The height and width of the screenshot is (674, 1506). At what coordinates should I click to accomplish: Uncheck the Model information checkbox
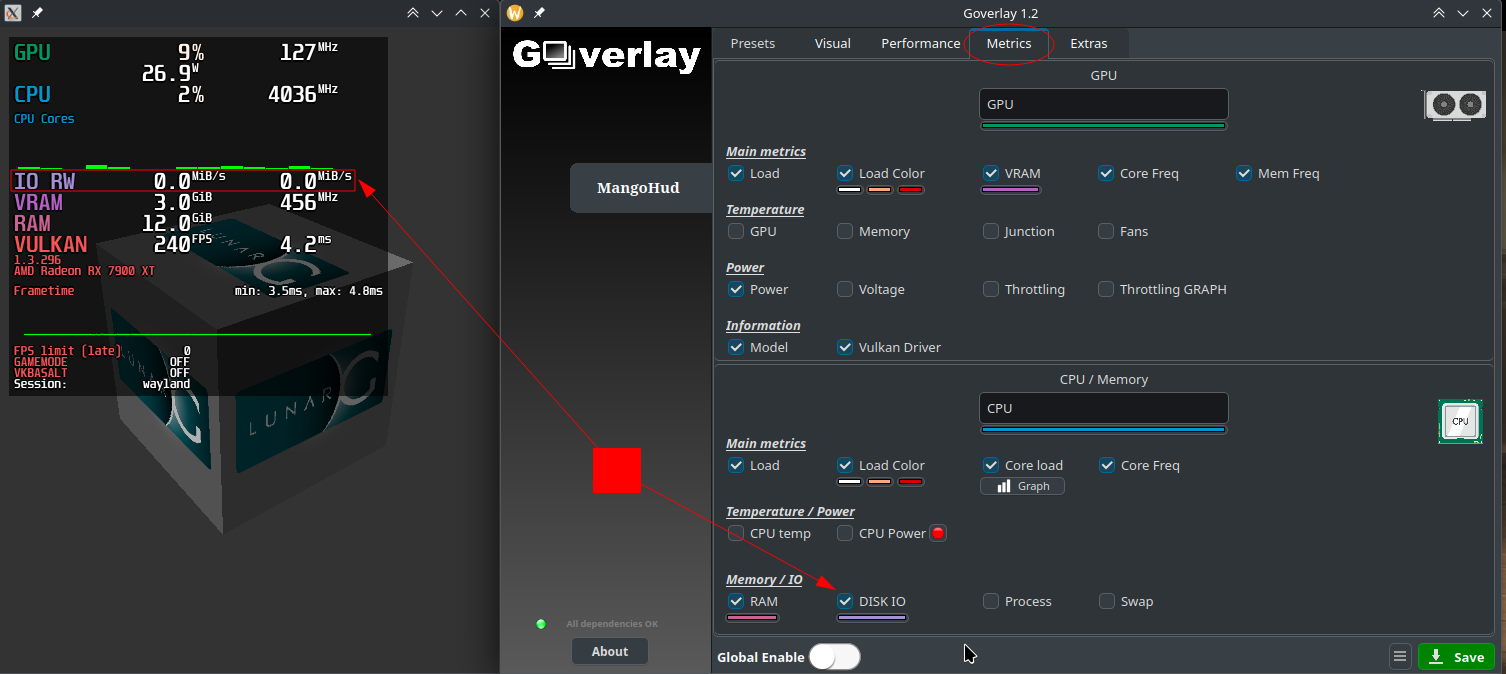tap(736, 347)
